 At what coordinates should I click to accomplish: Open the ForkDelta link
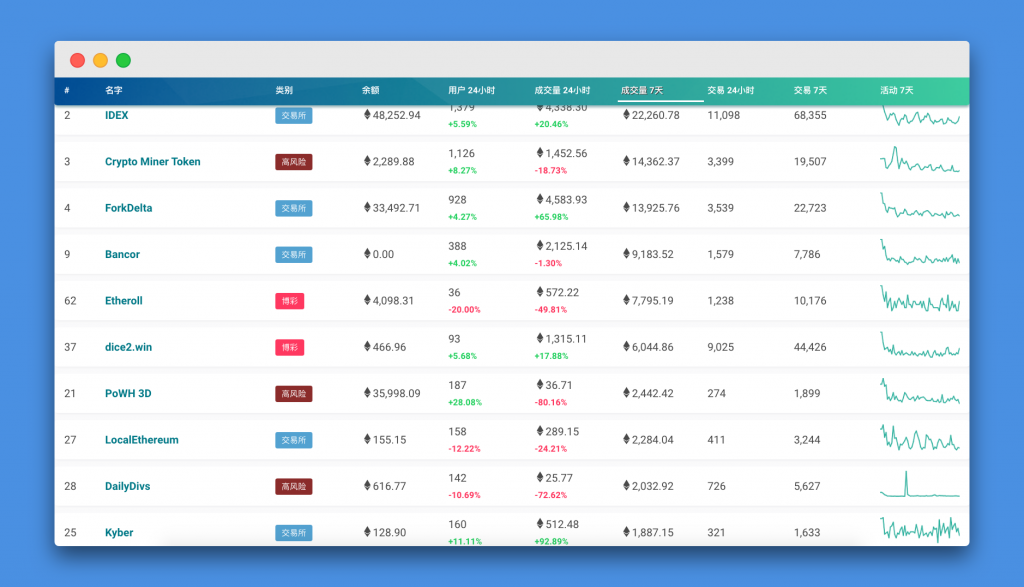coord(129,208)
